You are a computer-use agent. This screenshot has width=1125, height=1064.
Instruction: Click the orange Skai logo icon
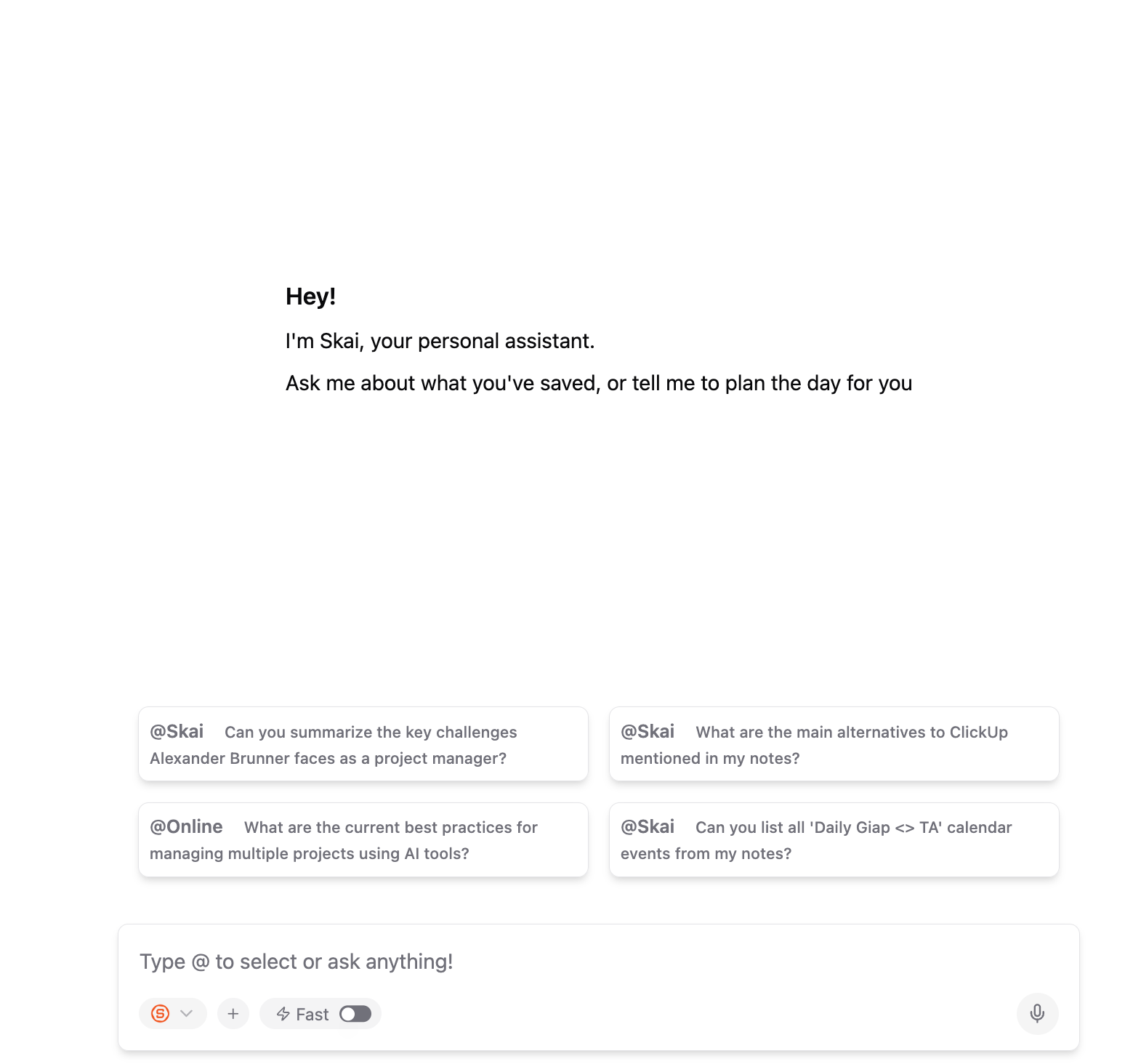point(161,1013)
